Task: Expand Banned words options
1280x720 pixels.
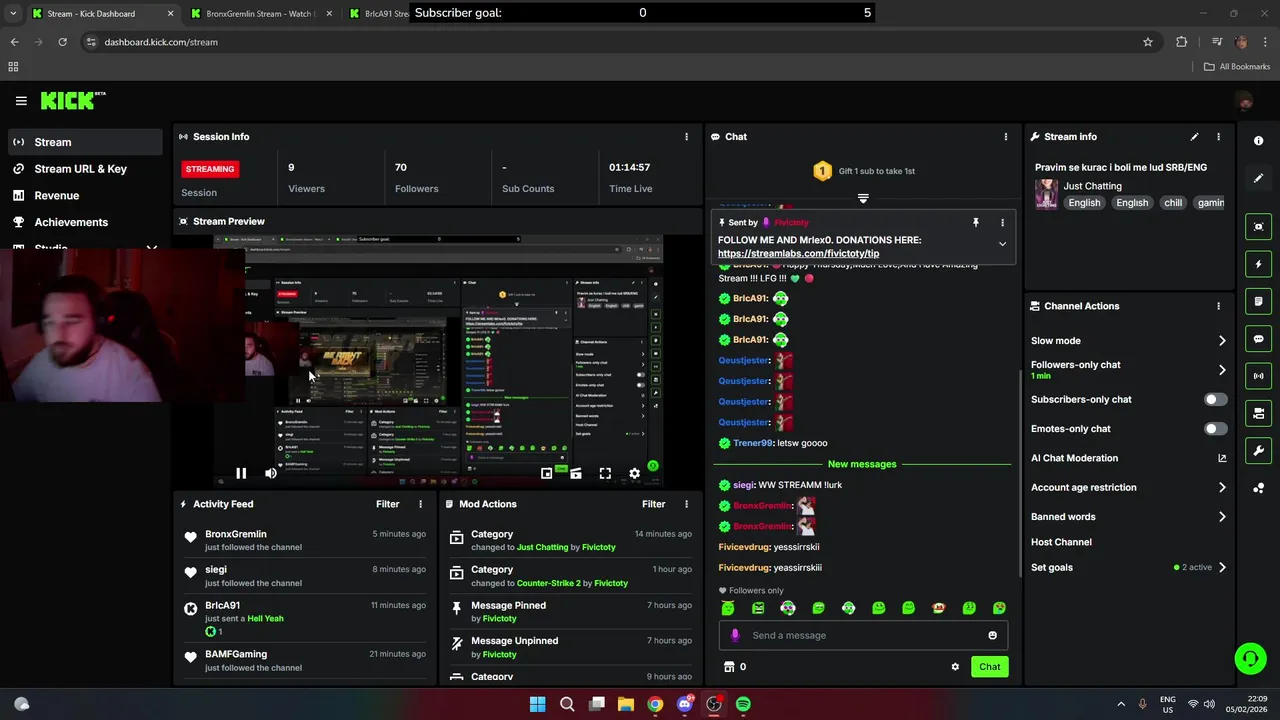Action: (1222, 517)
